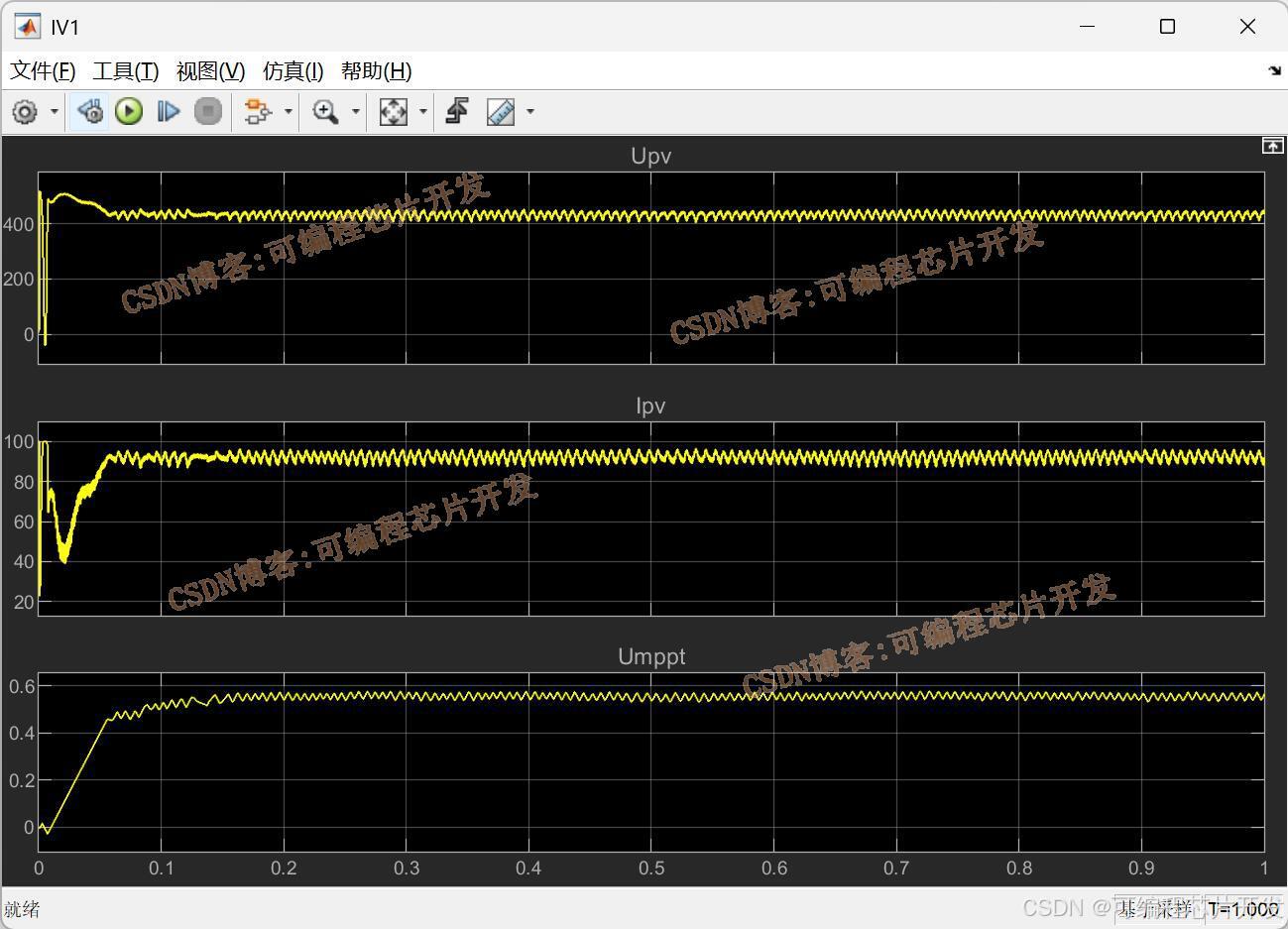Click the 100 tick on Ipv axis
The width and height of the screenshot is (1288, 929).
tap(19, 442)
